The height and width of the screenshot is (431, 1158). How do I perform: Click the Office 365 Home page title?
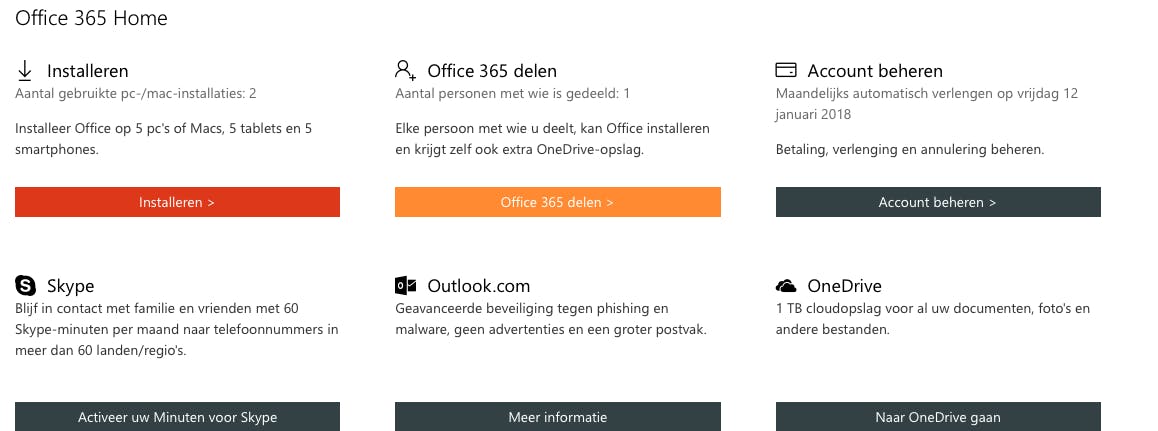pyautogui.click(x=91, y=18)
